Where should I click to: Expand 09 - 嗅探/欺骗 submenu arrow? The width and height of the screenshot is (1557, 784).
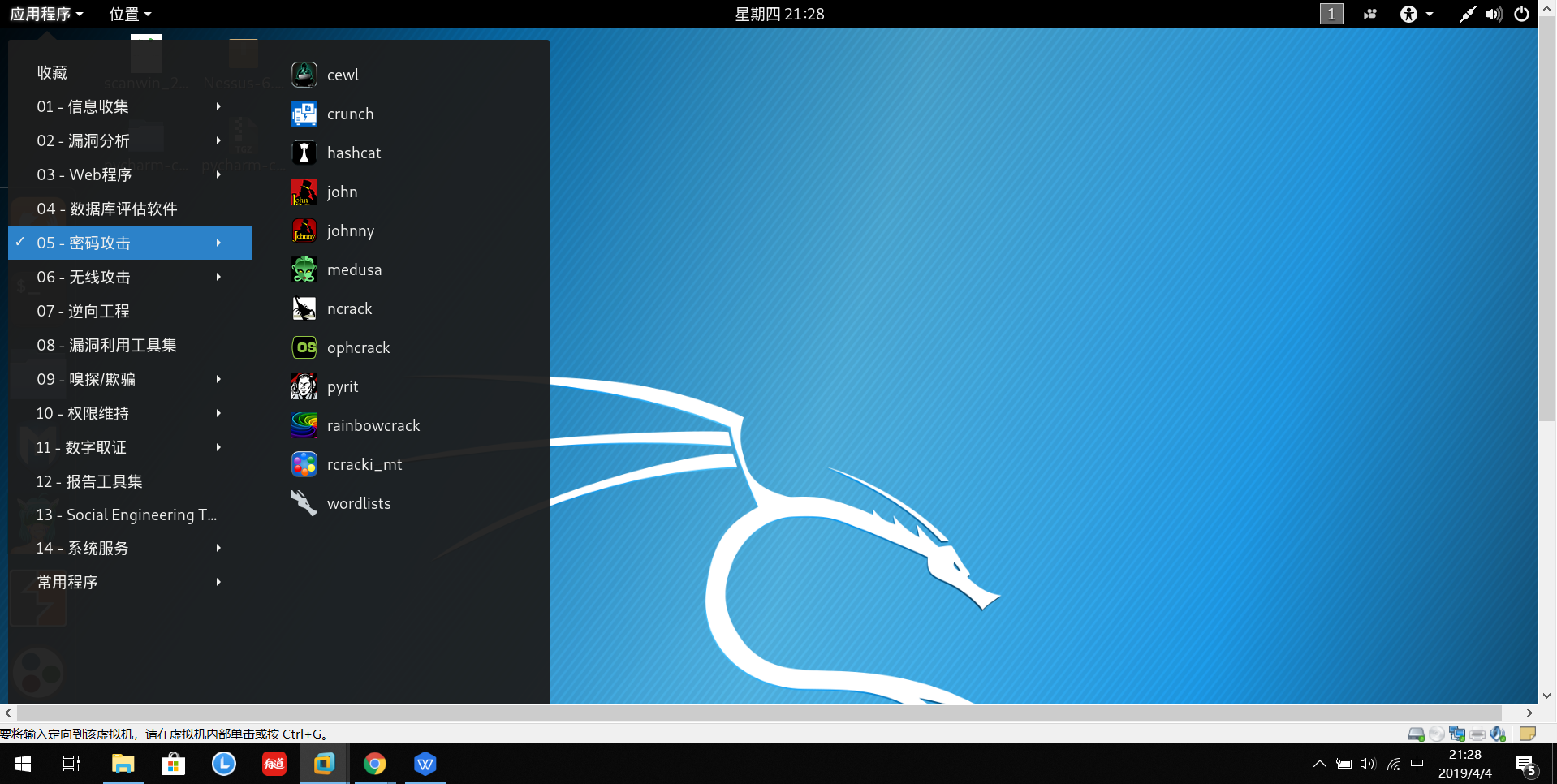pyautogui.click(x=218, y=379)
